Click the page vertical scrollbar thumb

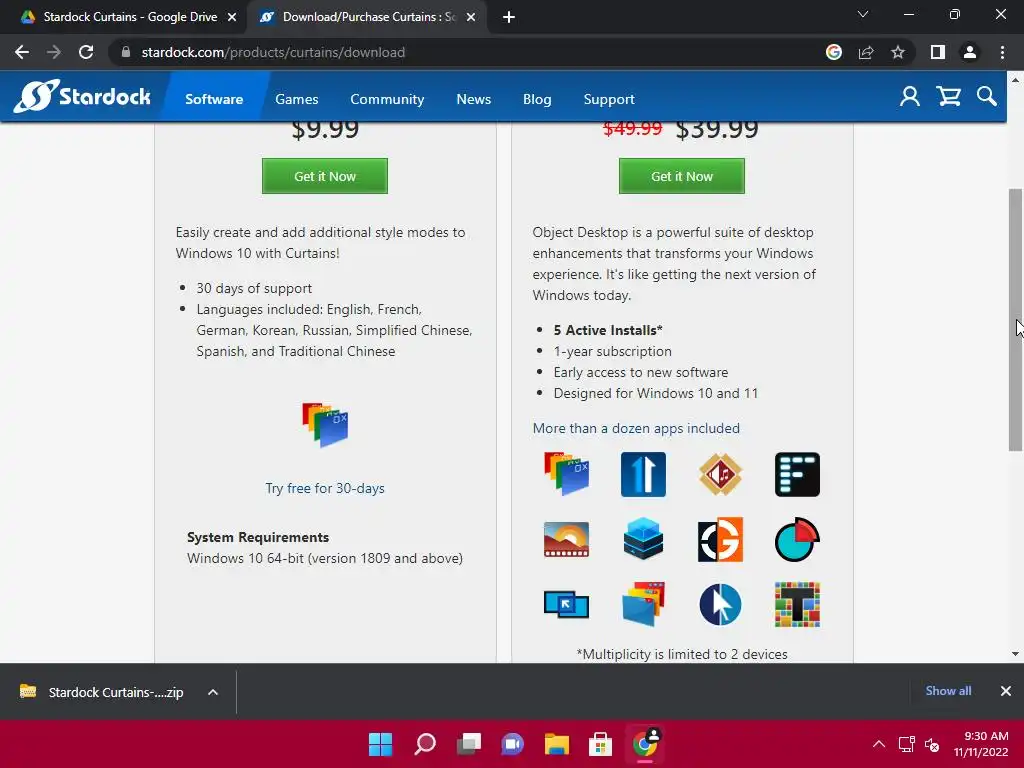tap(1015, 320)
